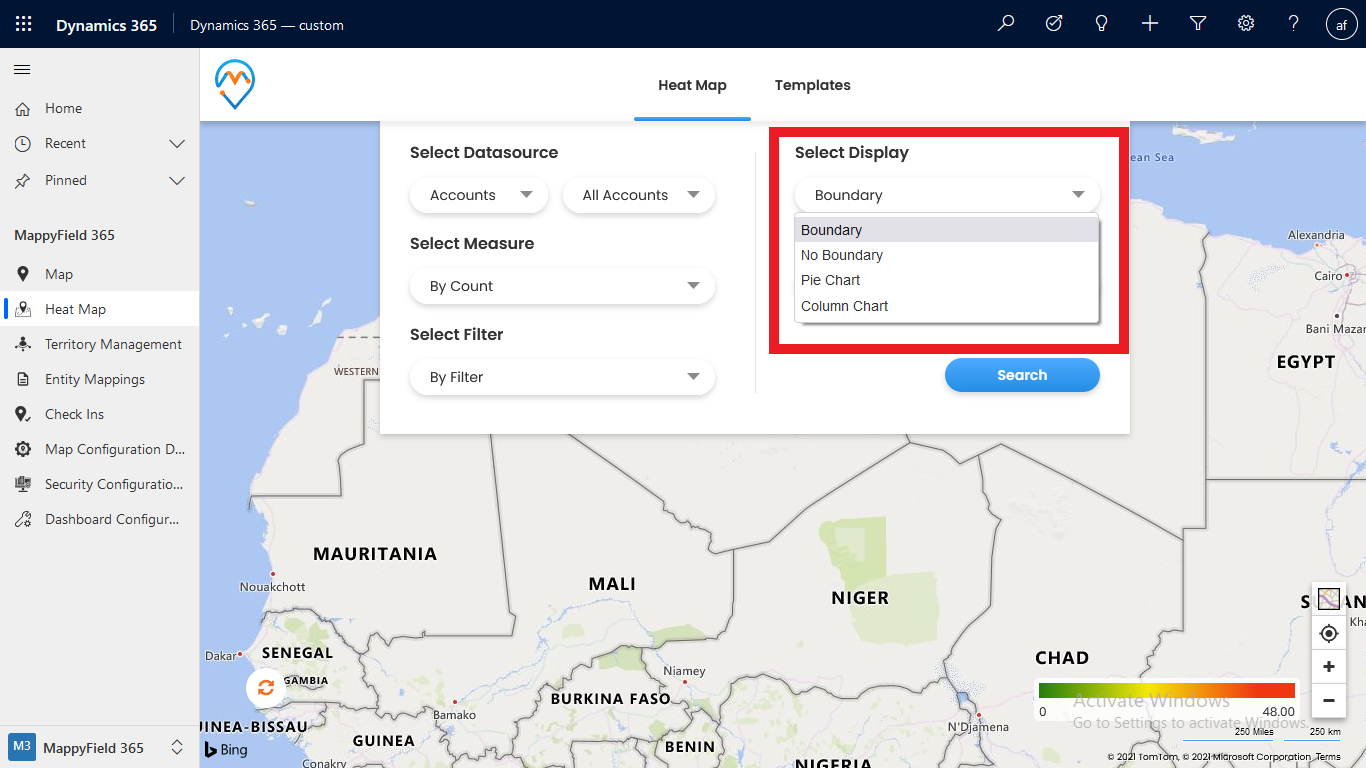Switch to the Heat Map tab
Image resolution: width=1366 pixels, height=768 pixels.
tap(692, 85)
